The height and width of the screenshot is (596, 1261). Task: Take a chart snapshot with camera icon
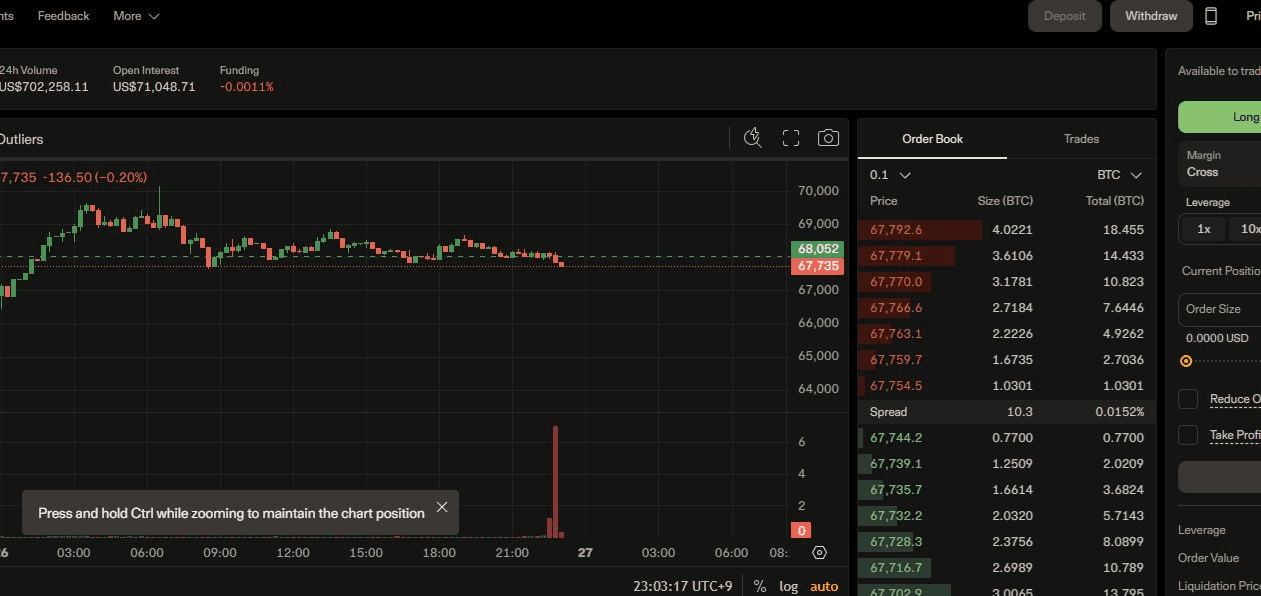(828, 138)
